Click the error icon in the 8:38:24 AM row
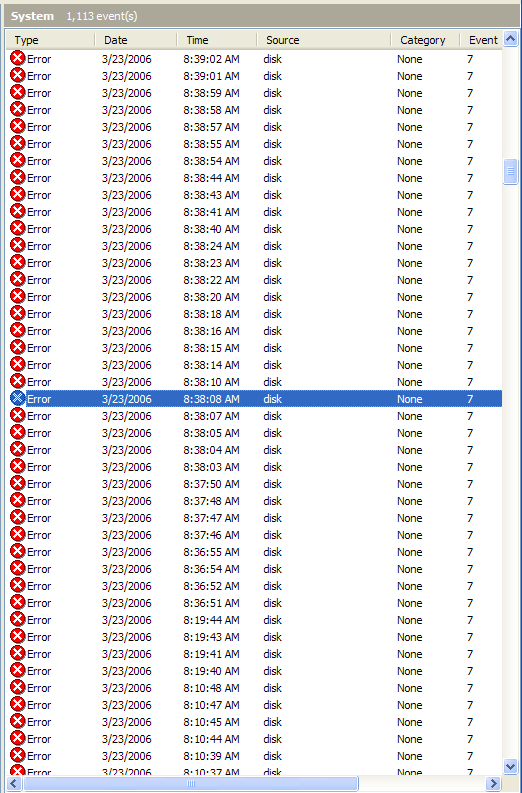The width and height of the screenshot is (522, 793). [x=18, y=245]
